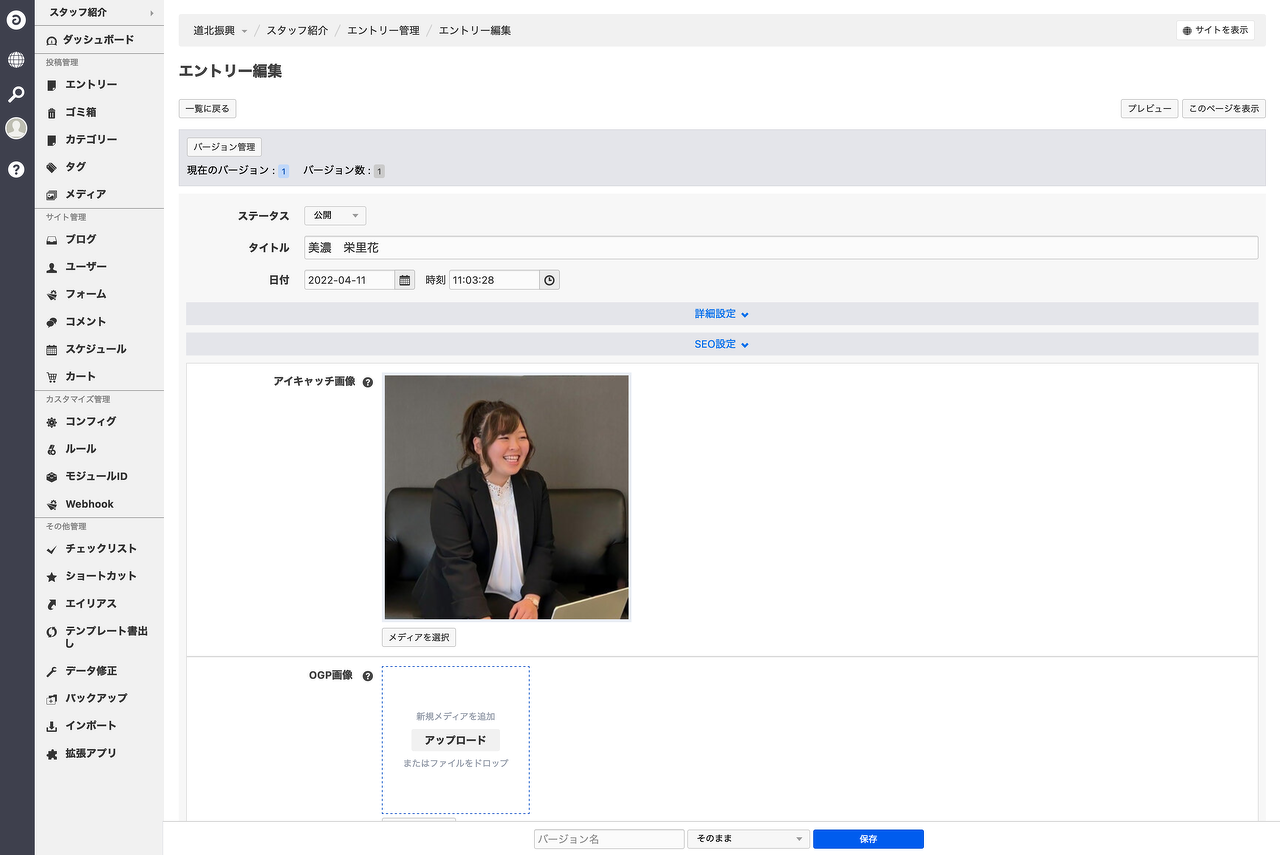Image resolution: width=1280 pixels, height=855 pixels.
Task: Open clock time picker icon
Action: [549, 280]
